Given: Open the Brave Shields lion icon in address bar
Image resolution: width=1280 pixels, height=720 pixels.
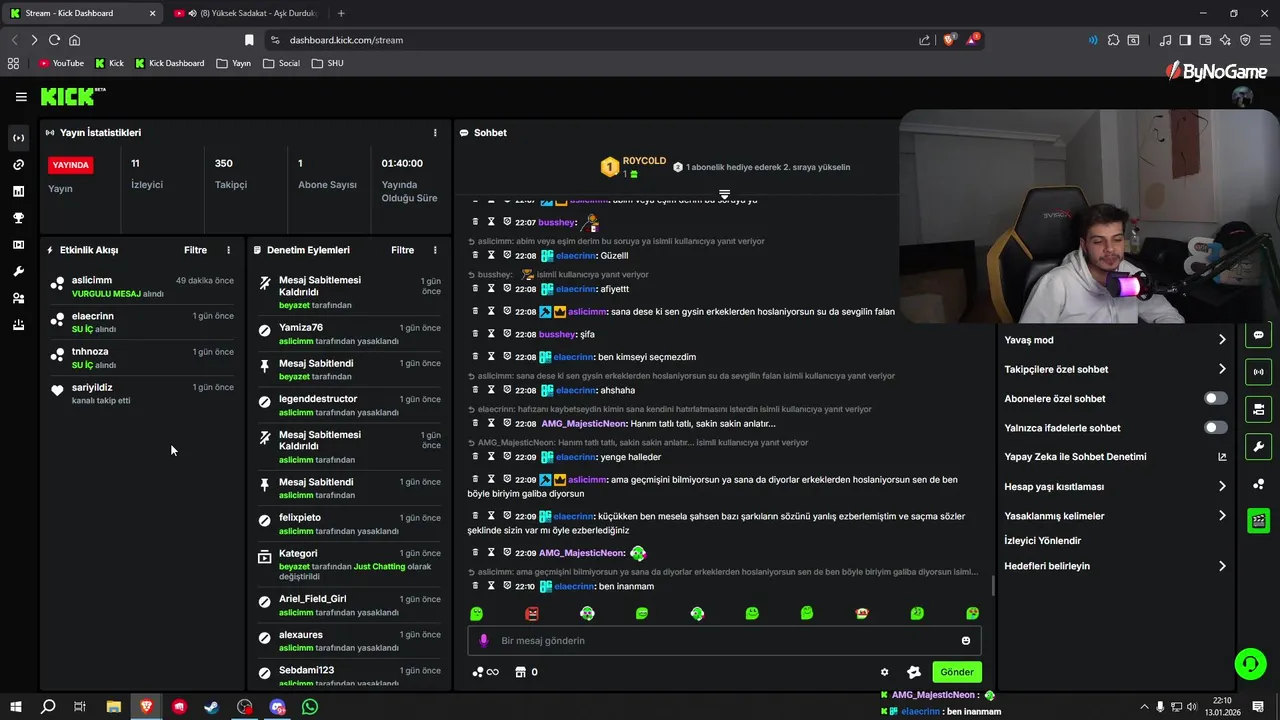Looking at the screenshot, I should (949, 40).
